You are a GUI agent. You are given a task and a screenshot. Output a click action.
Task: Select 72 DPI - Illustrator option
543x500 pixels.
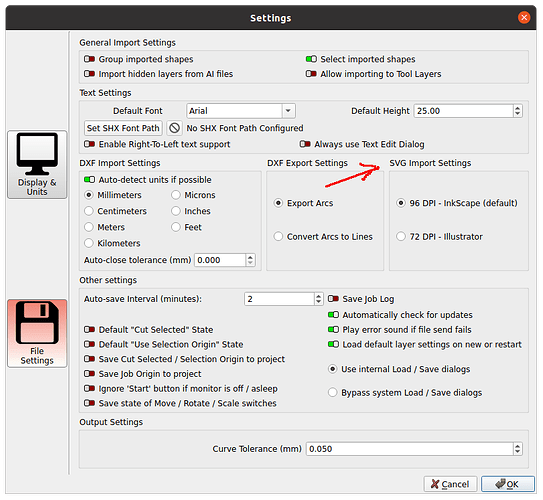point(401,236)
